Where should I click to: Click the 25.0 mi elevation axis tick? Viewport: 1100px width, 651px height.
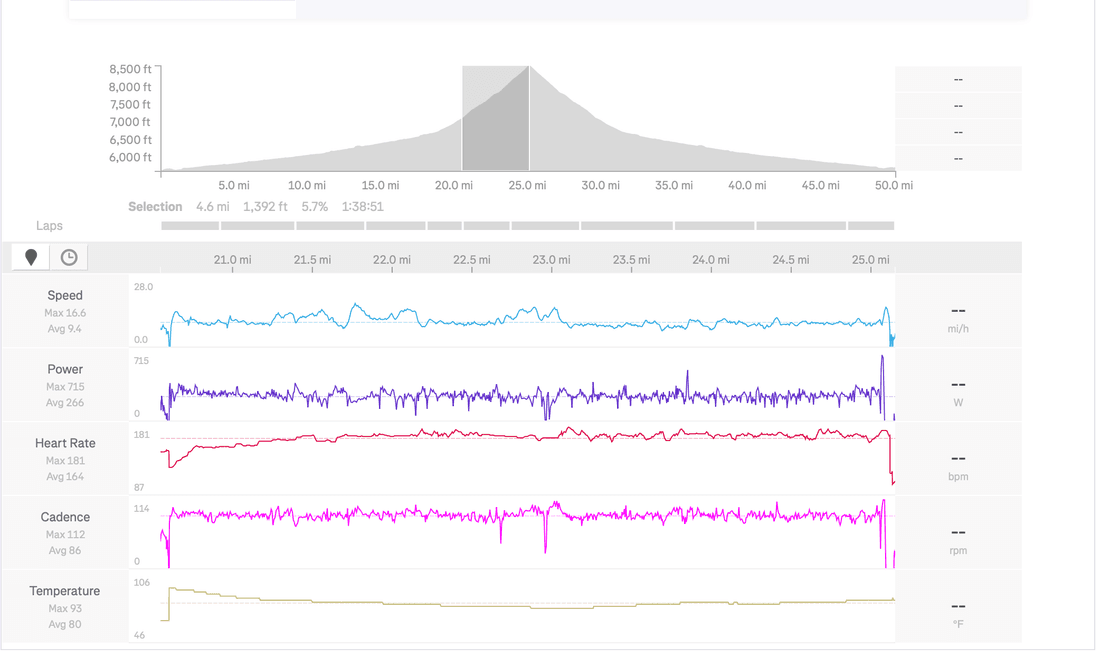528,186
